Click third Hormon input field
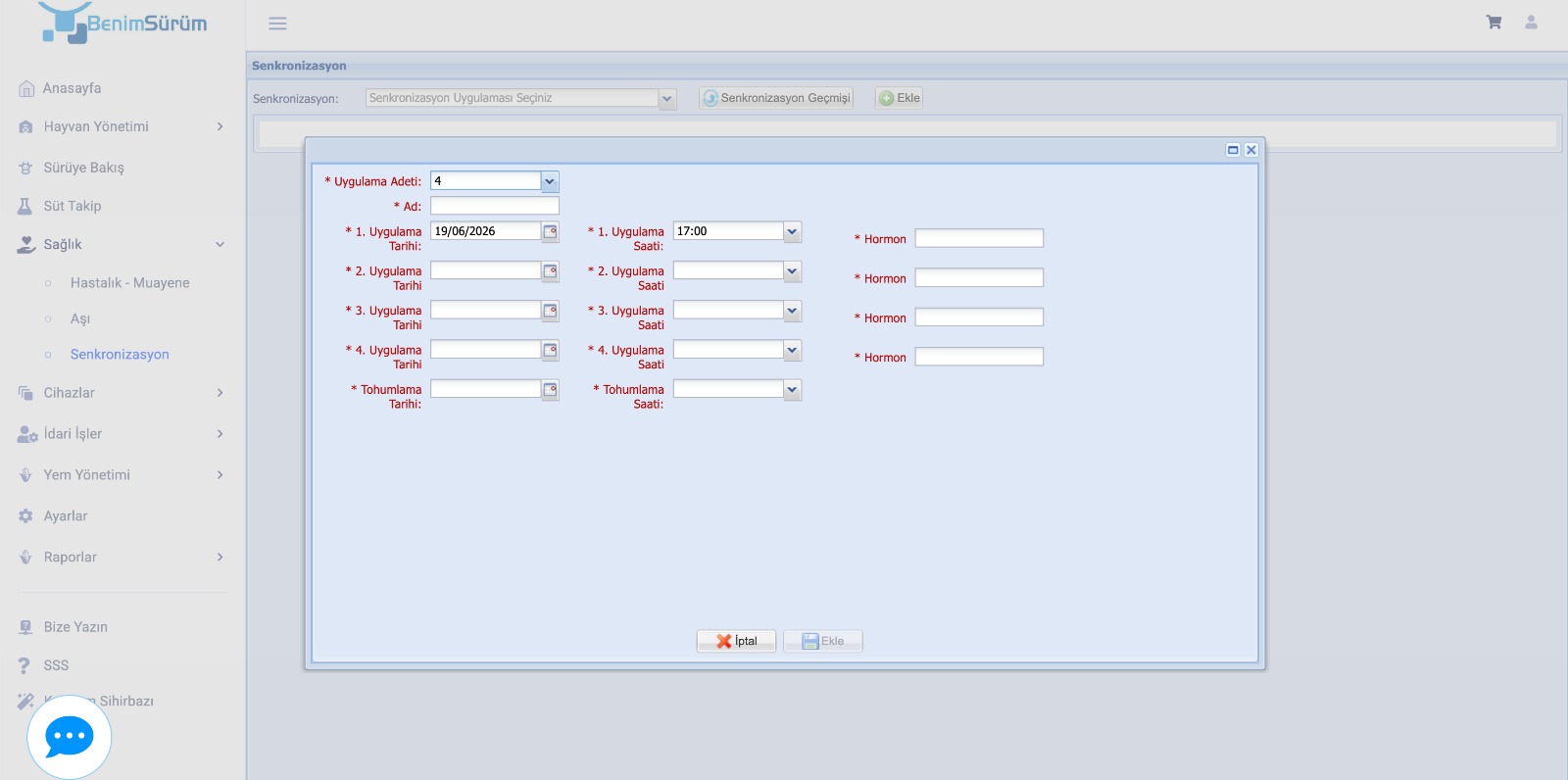The height and width of the screenshot is (780, 1568). coord(979,317)
